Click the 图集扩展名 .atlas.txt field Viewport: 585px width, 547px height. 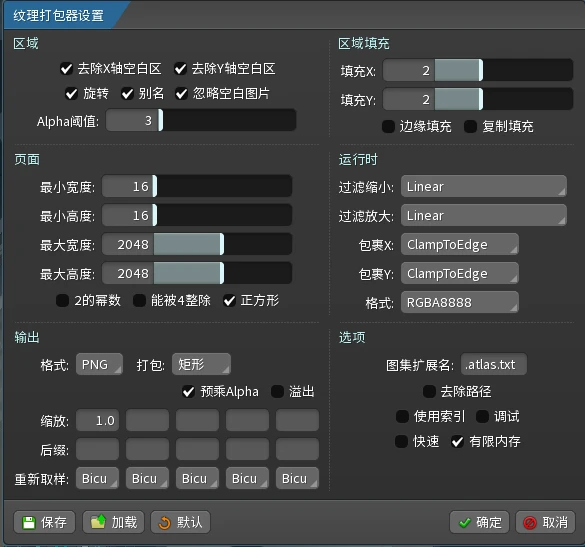[x=494, y=364]
